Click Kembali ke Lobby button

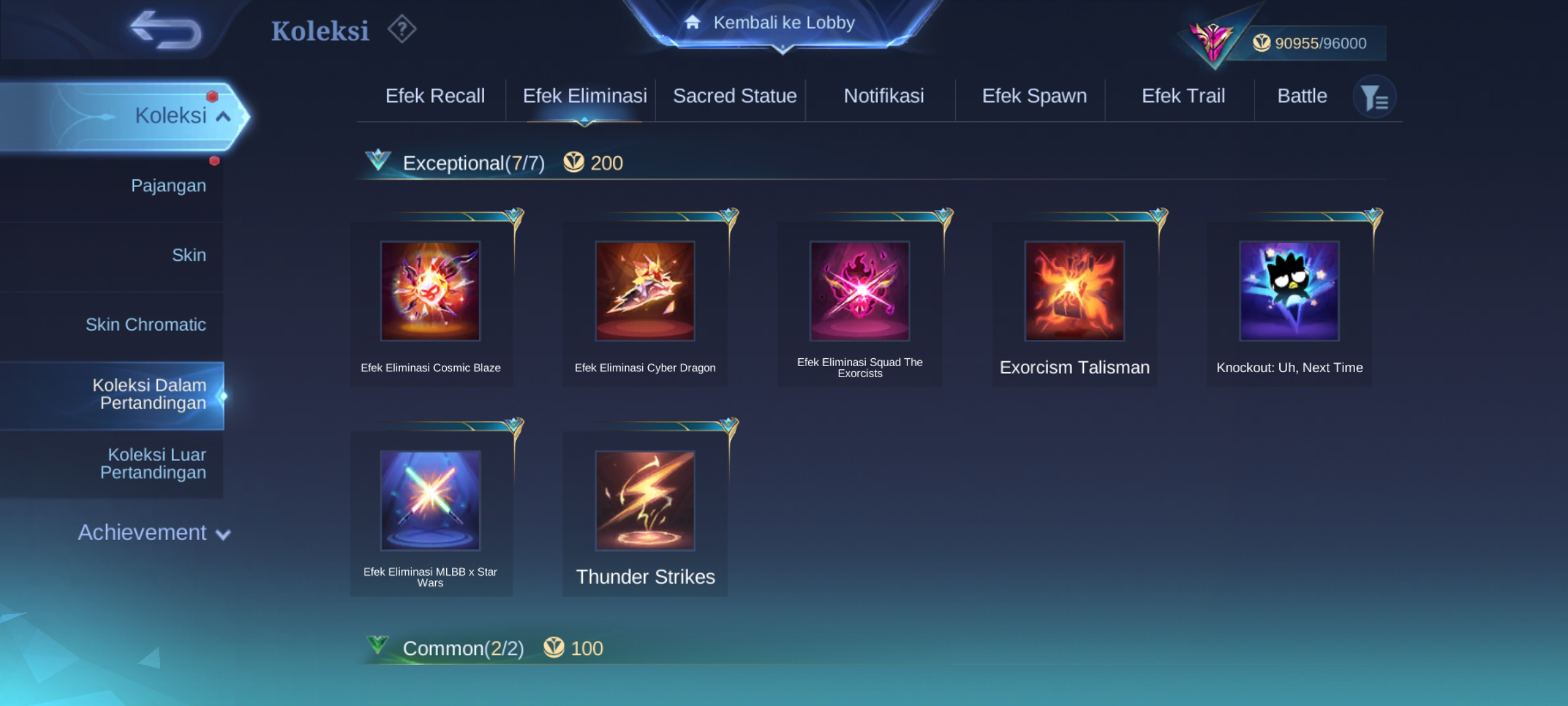pyautogui.click(x=783, y=24)
